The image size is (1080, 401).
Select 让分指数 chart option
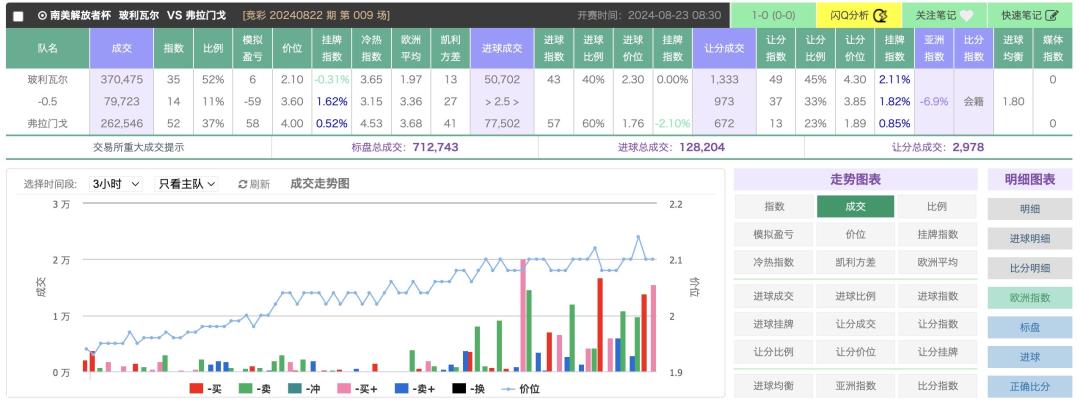tap(937, 324)
